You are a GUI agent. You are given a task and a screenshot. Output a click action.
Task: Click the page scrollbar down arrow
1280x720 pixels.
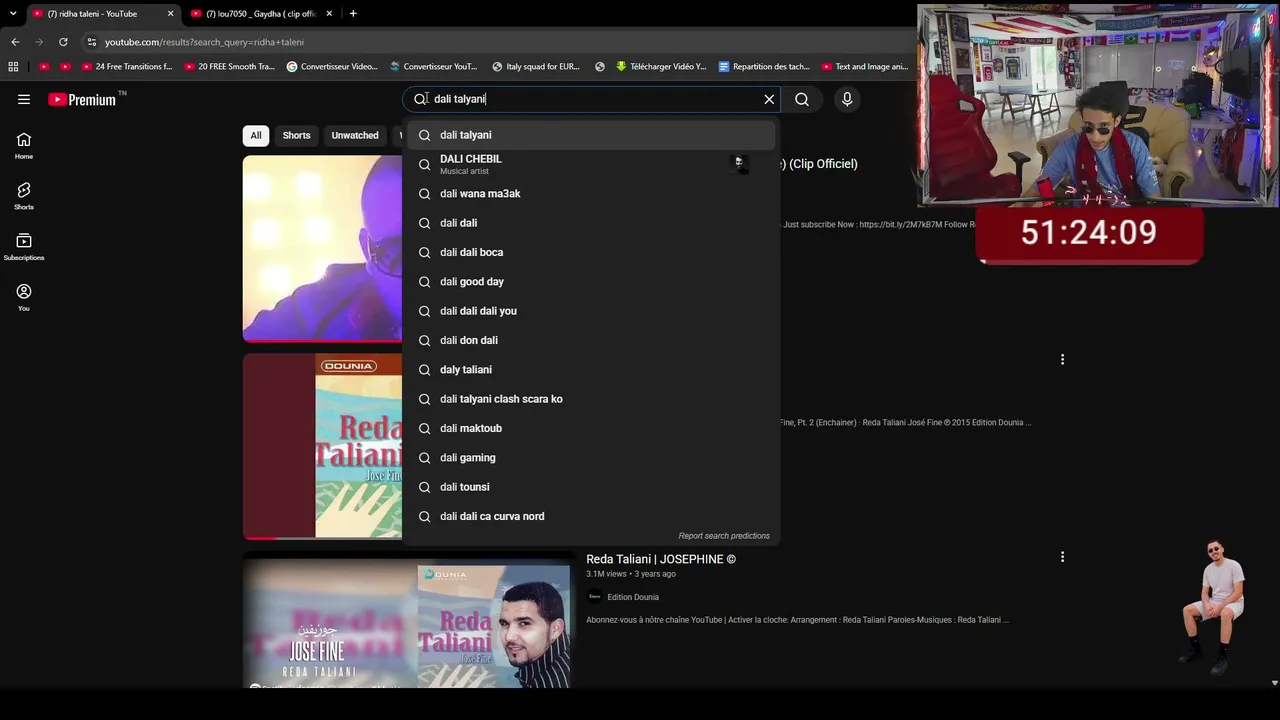[1274, 683]
